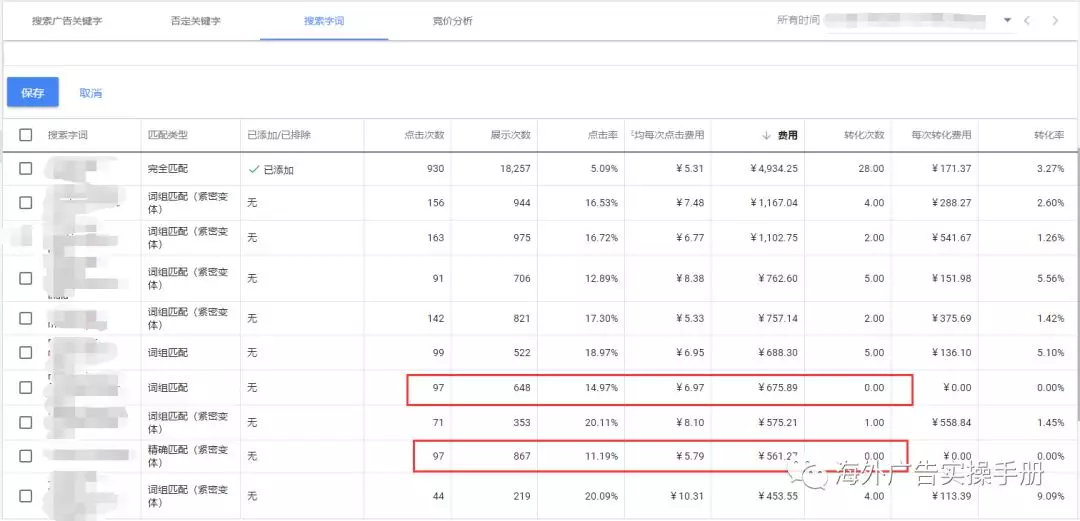This screenshot has height=521, width=1080.
Task: Switch to the 搜索广告关键字 tab
Action: click(66, 21)
